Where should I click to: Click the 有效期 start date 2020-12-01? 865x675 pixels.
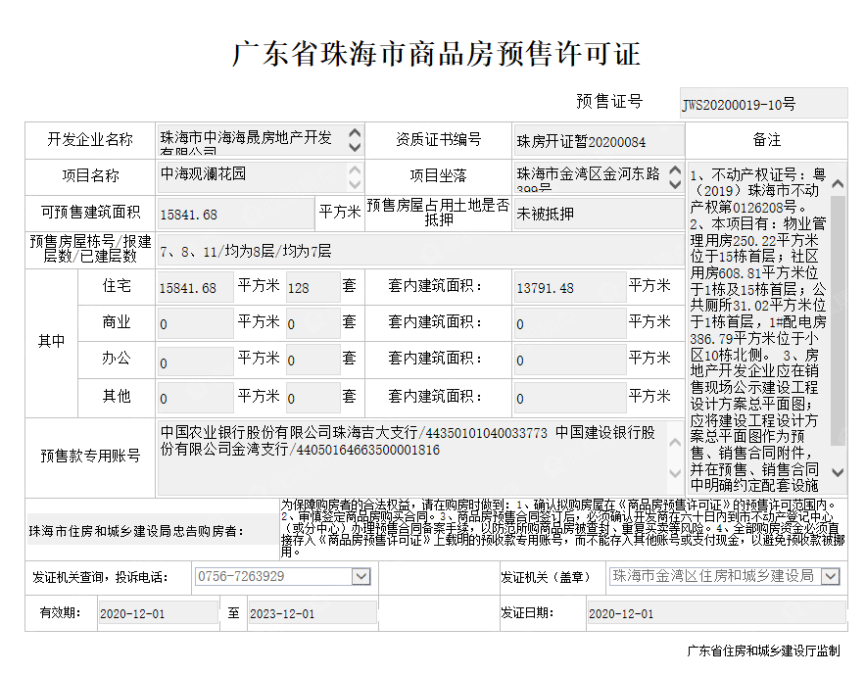158,613
